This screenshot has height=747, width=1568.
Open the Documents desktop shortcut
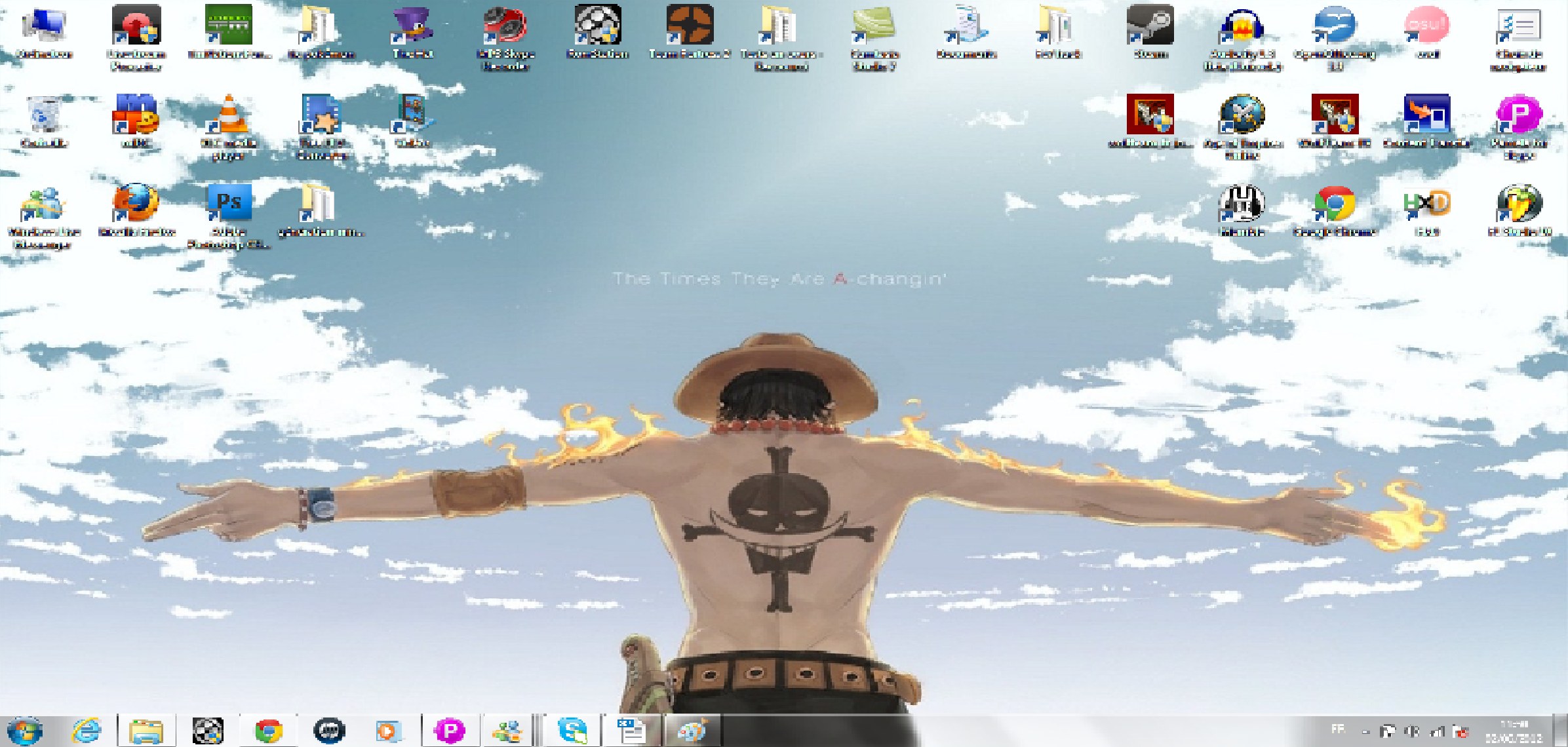(967, 31)
